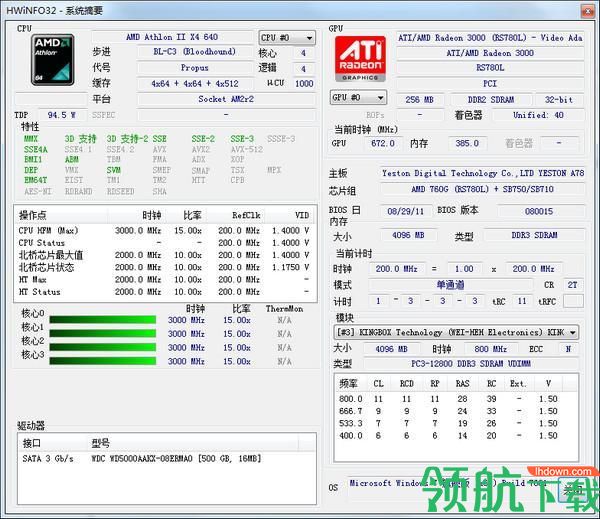Select the '533.3' frequency timing row

(455, 423)
